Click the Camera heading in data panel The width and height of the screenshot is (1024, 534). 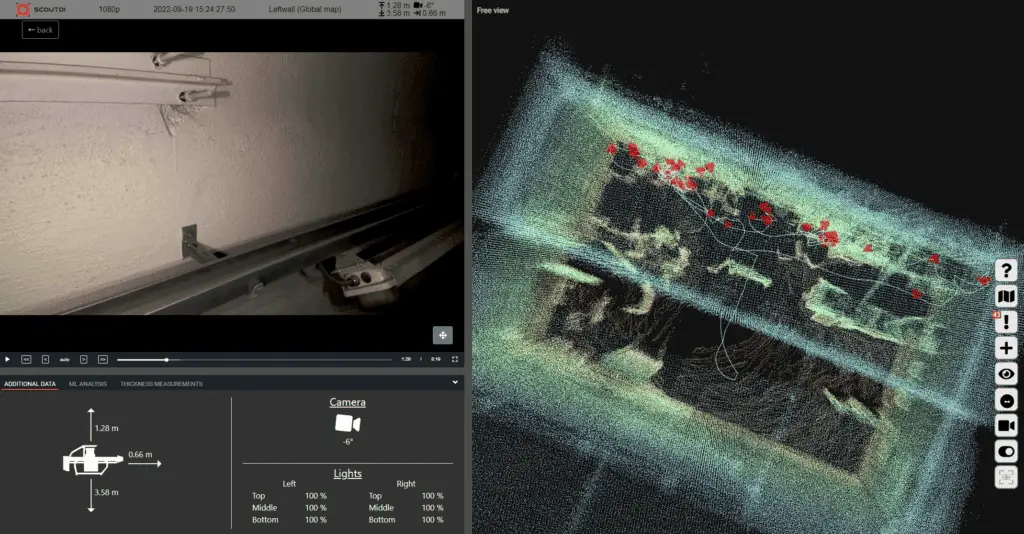tap(347, 402)
